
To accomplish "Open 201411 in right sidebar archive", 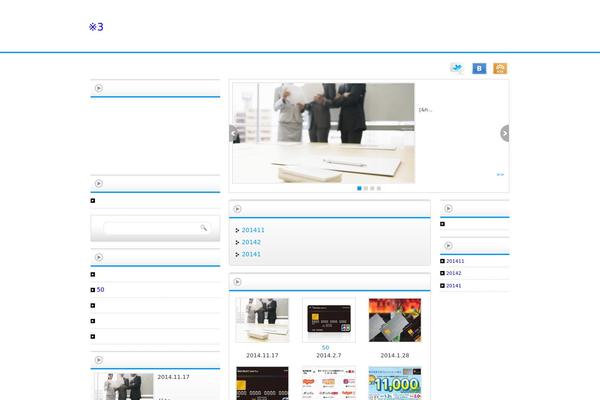I will [x=455, y=261].
